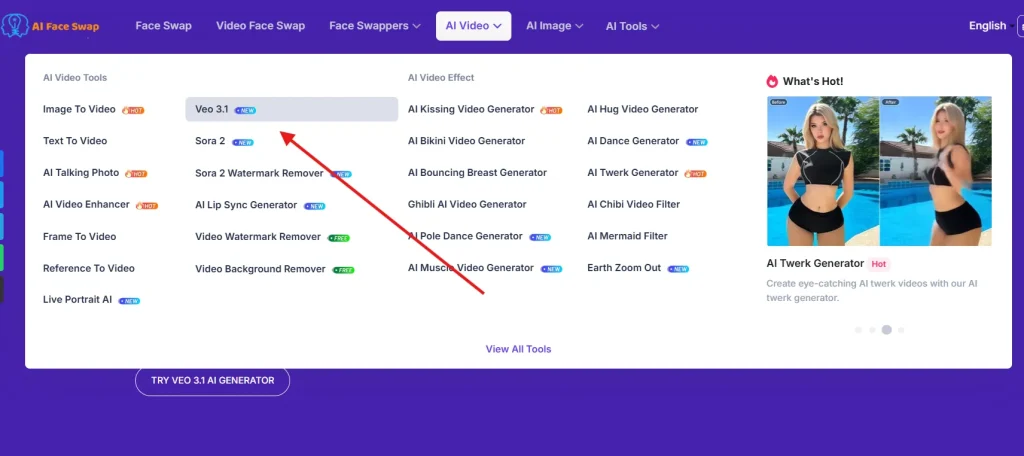Click the NEW badge next to Live Portrait AI

click(x=130, y=301)
